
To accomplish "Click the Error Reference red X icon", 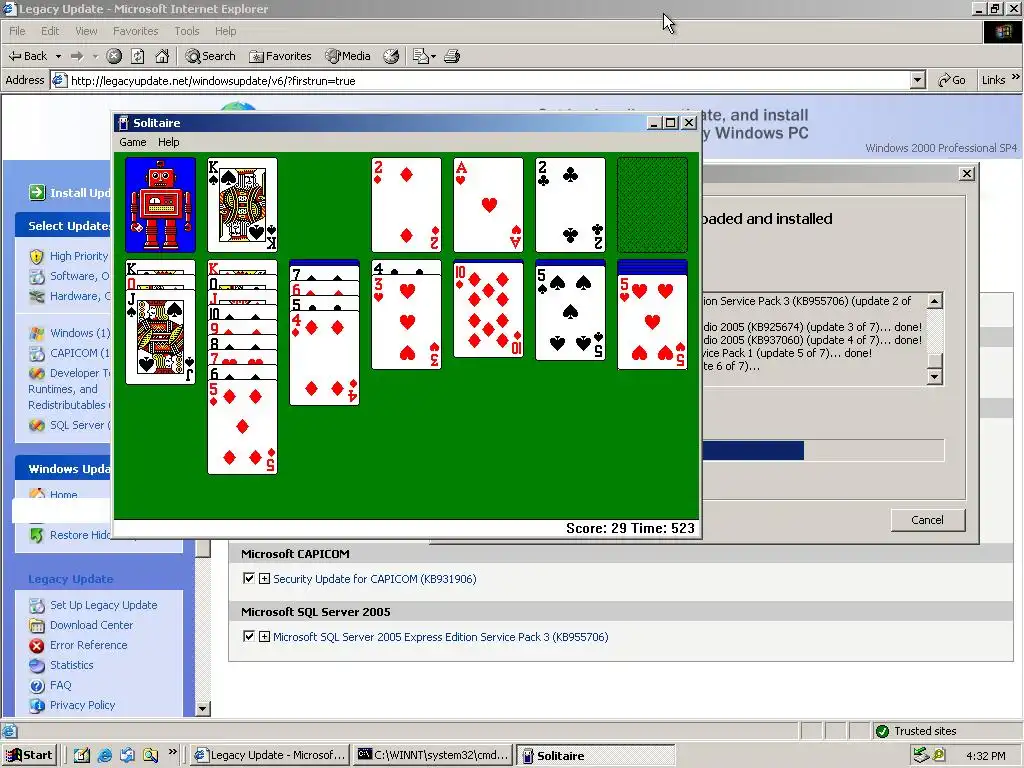I will point(37,645).
